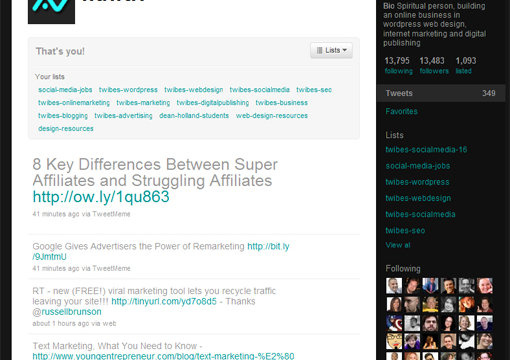Open orange-haired avatar in second Following row
This screenshot has height=360, width=510.
click(466, 304)
